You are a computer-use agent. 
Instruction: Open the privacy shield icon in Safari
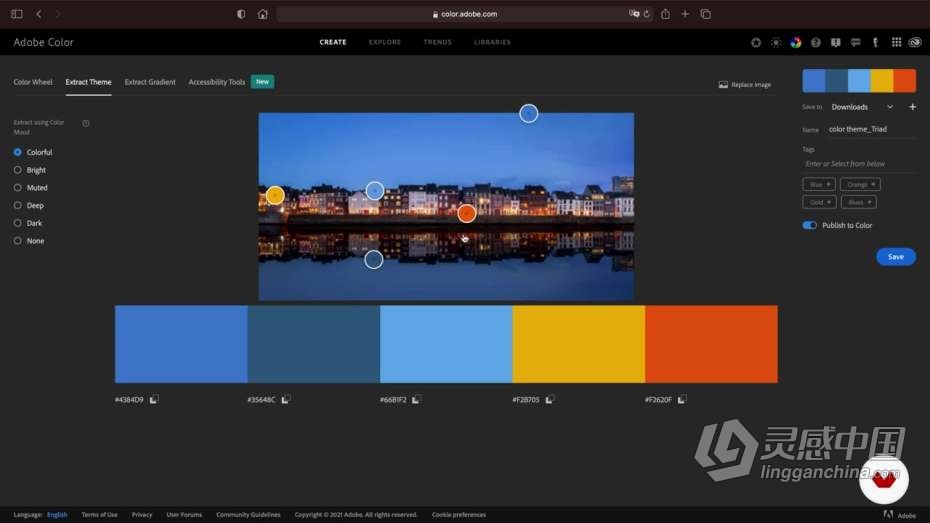pyautogui.click(x=241, y=14)
